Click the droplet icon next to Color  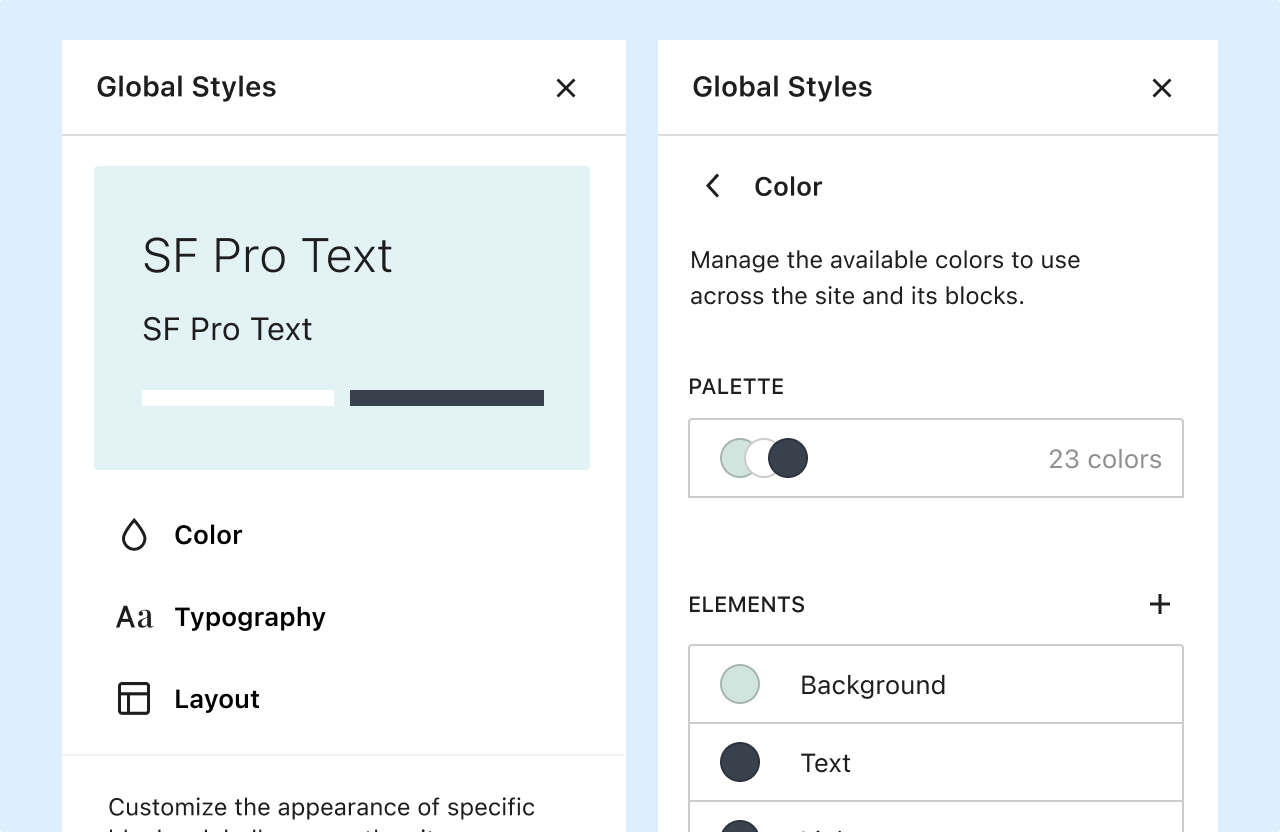pyautogui.click(x=134, y=535)
